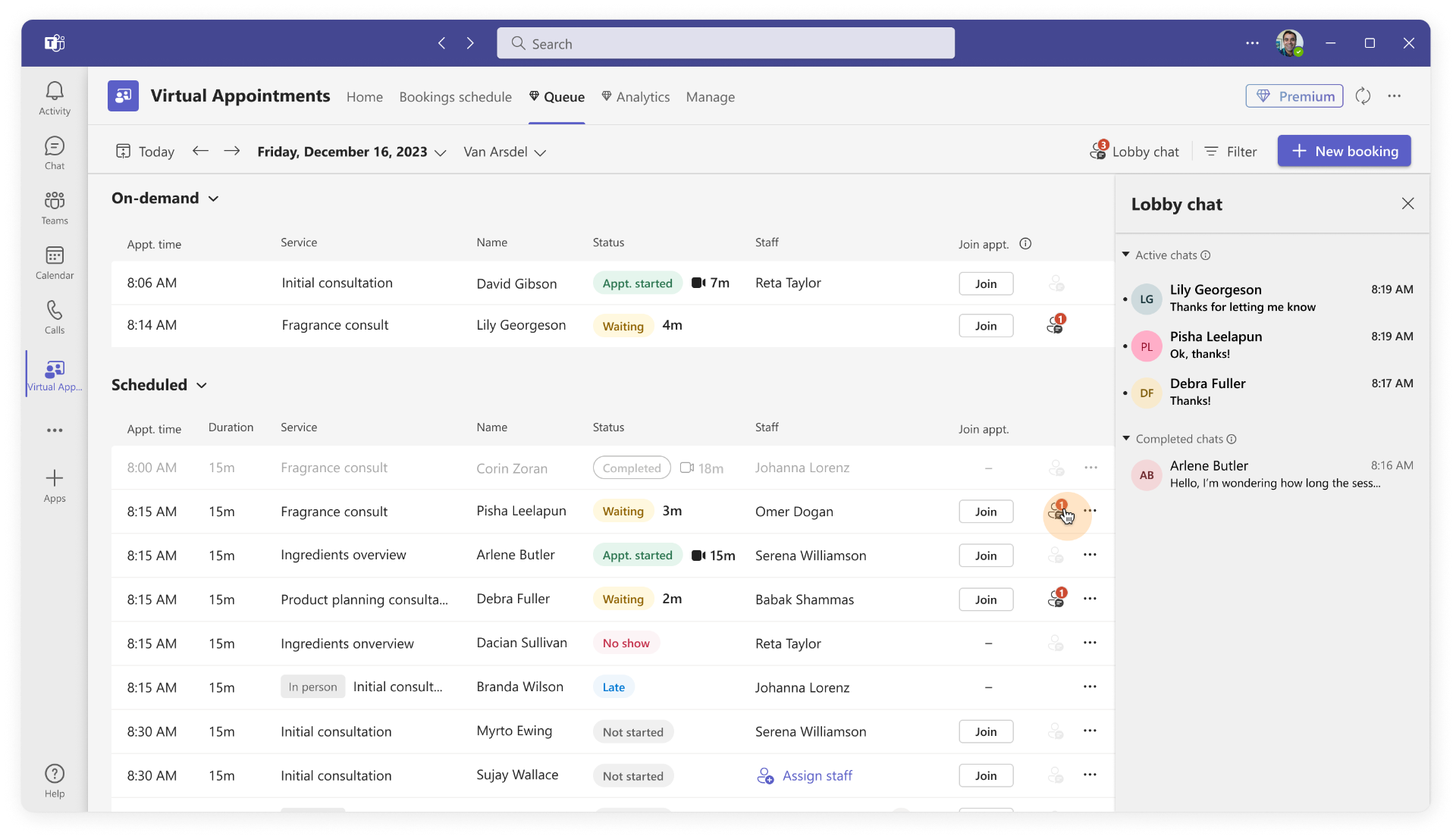Join David Gibson's appointment
Image resolution: width=1456 pixels, height=839 pixels.
[986, 283]
